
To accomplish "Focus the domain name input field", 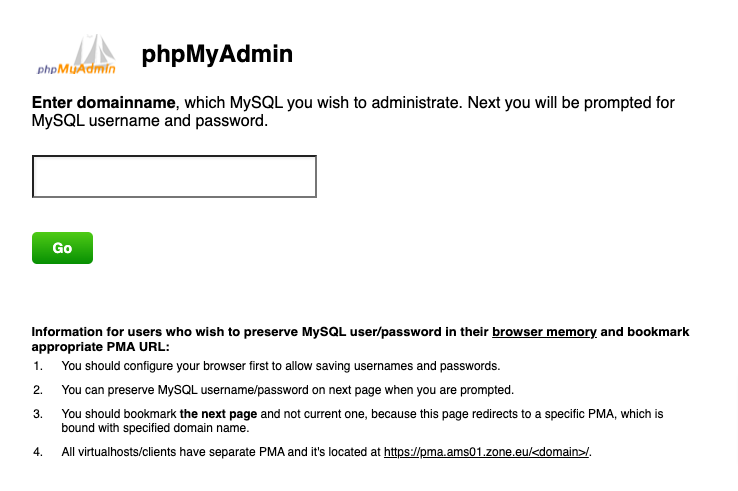I will (175, 177).
